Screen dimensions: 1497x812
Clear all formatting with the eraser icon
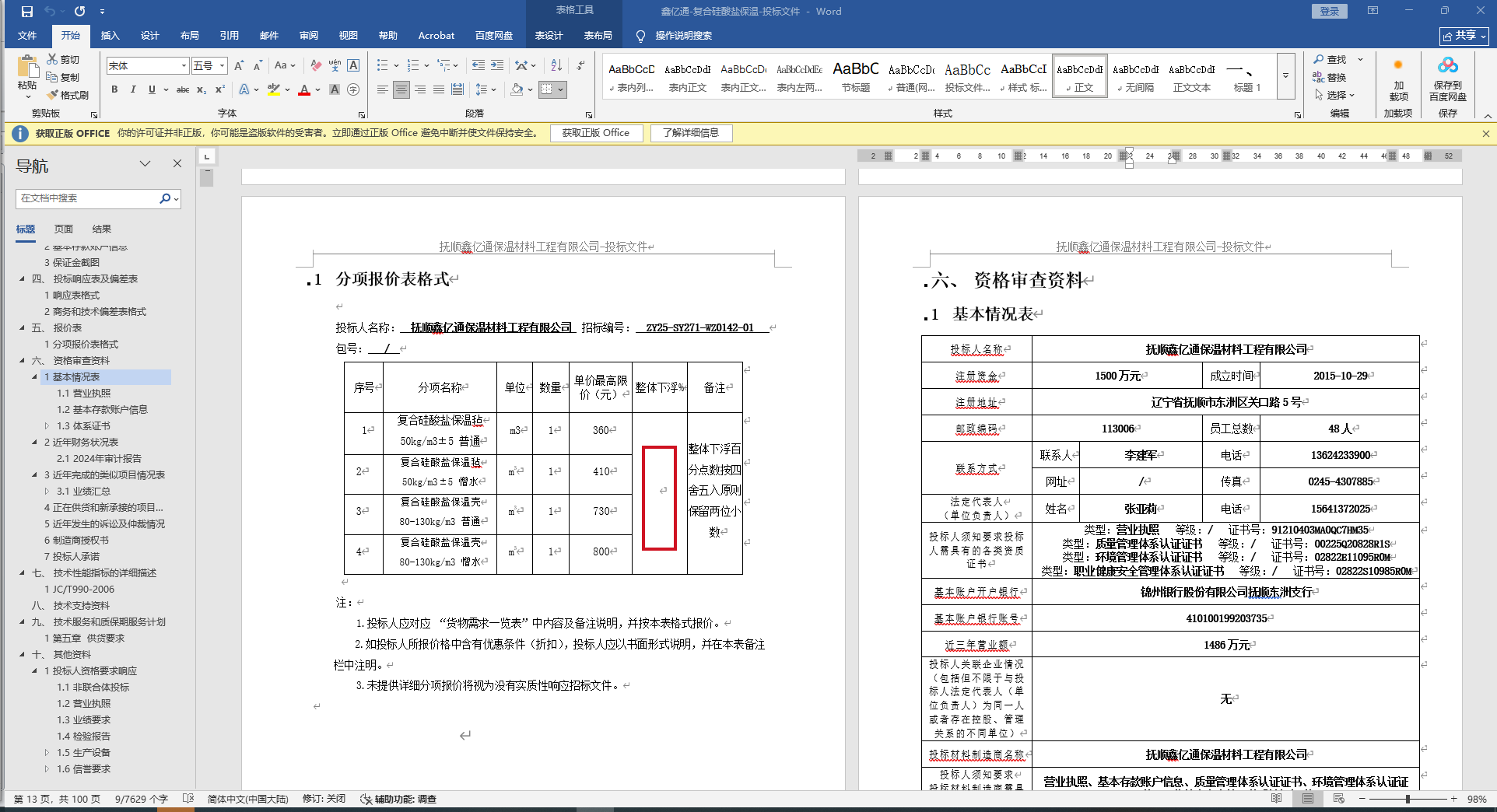click(x=315, y=66)
